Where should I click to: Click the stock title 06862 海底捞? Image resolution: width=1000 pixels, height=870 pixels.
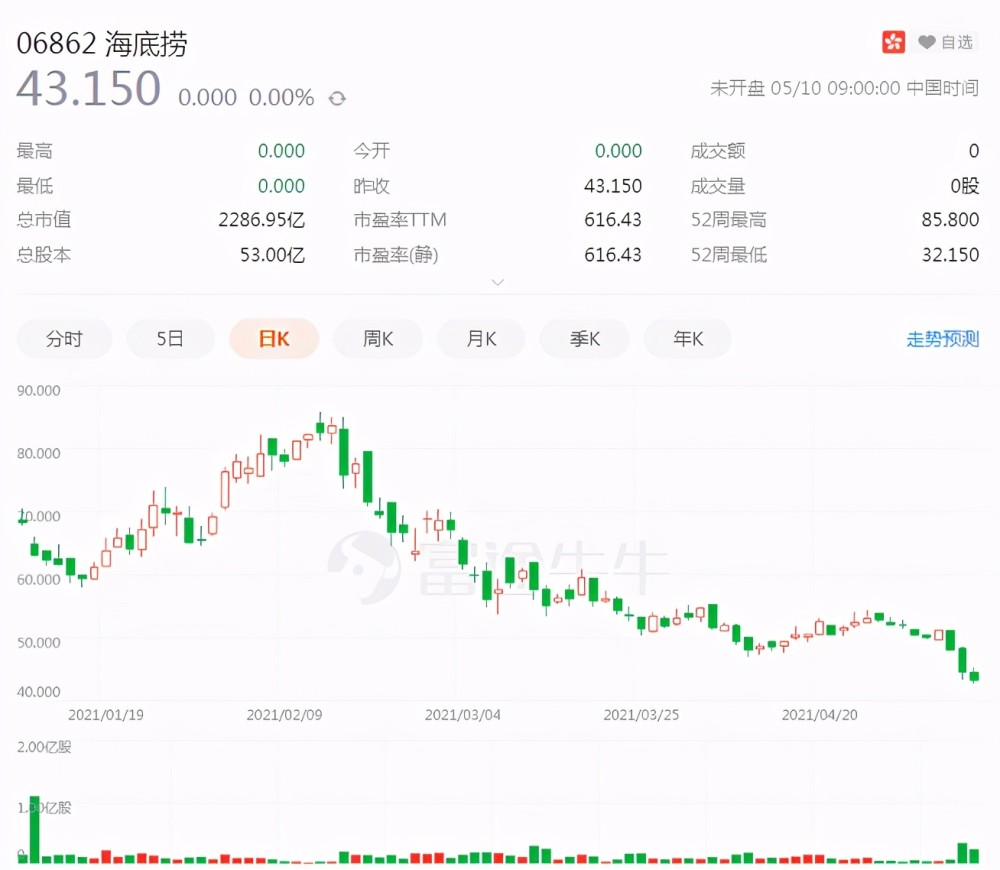pyautogui.click(x=102, y=43)
